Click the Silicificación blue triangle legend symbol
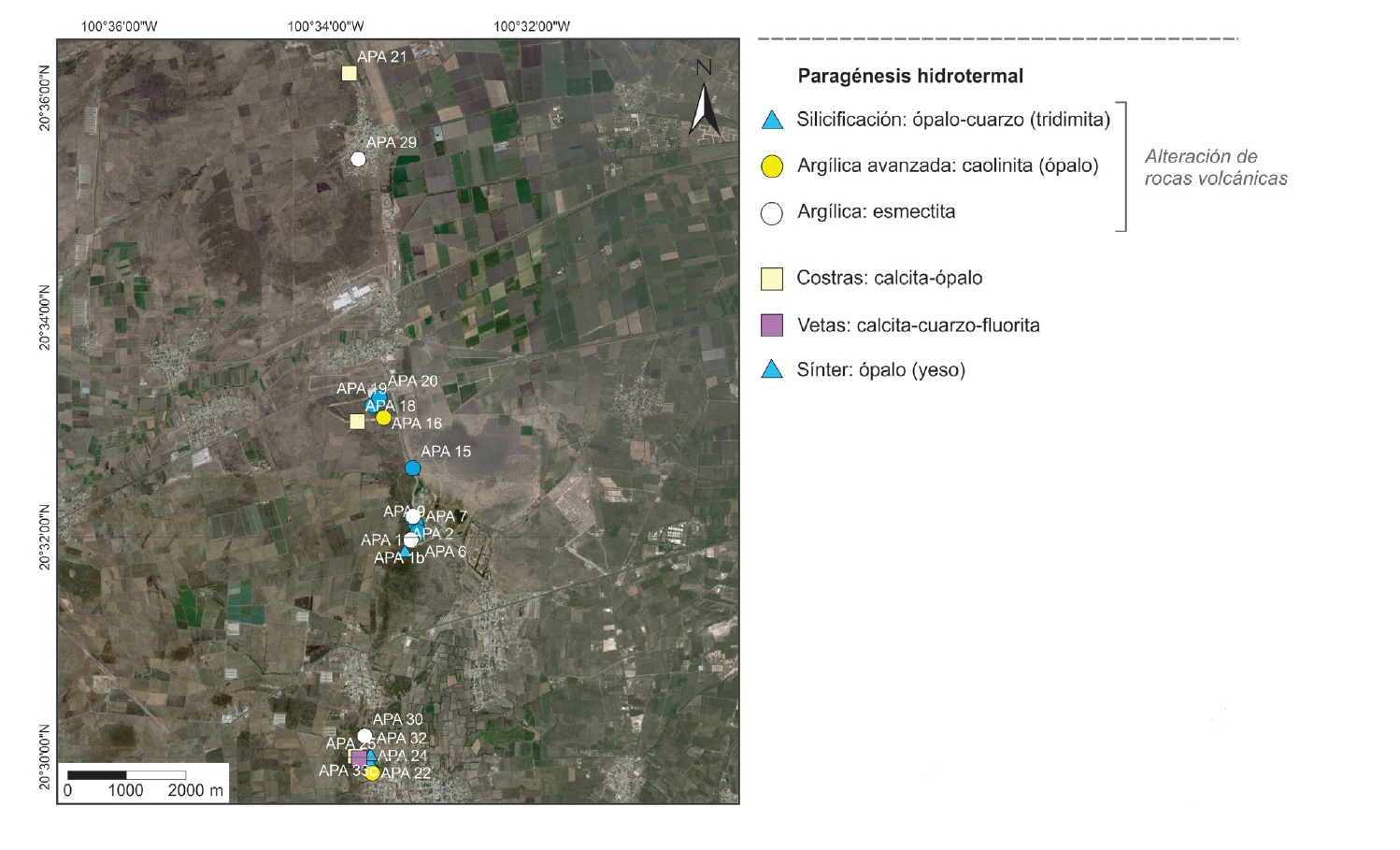The height and width of the screenshot is (850, 1400). tap(771, 121)
